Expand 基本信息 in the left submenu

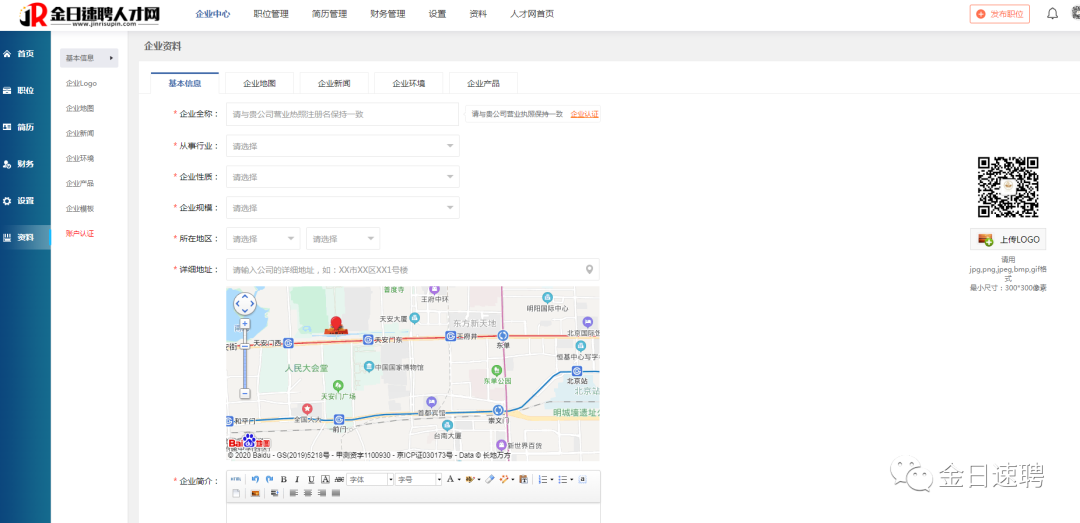click(x=89, y=58)
